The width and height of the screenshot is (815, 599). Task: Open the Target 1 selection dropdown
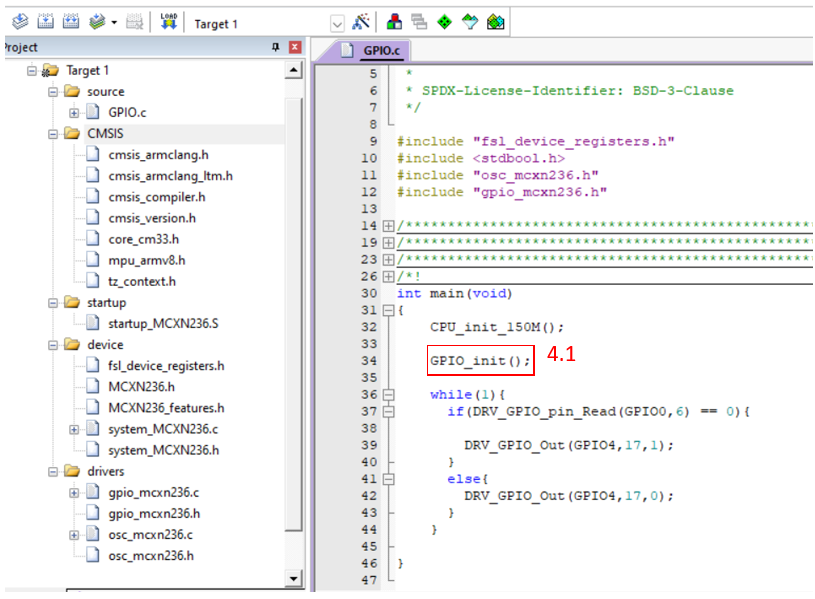(x=337, y=23)
